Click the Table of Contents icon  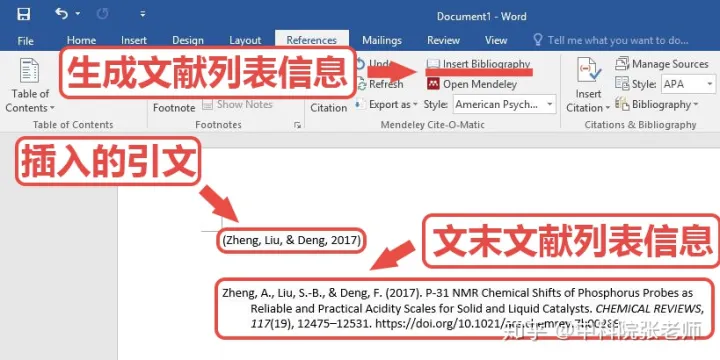point(29,71)
